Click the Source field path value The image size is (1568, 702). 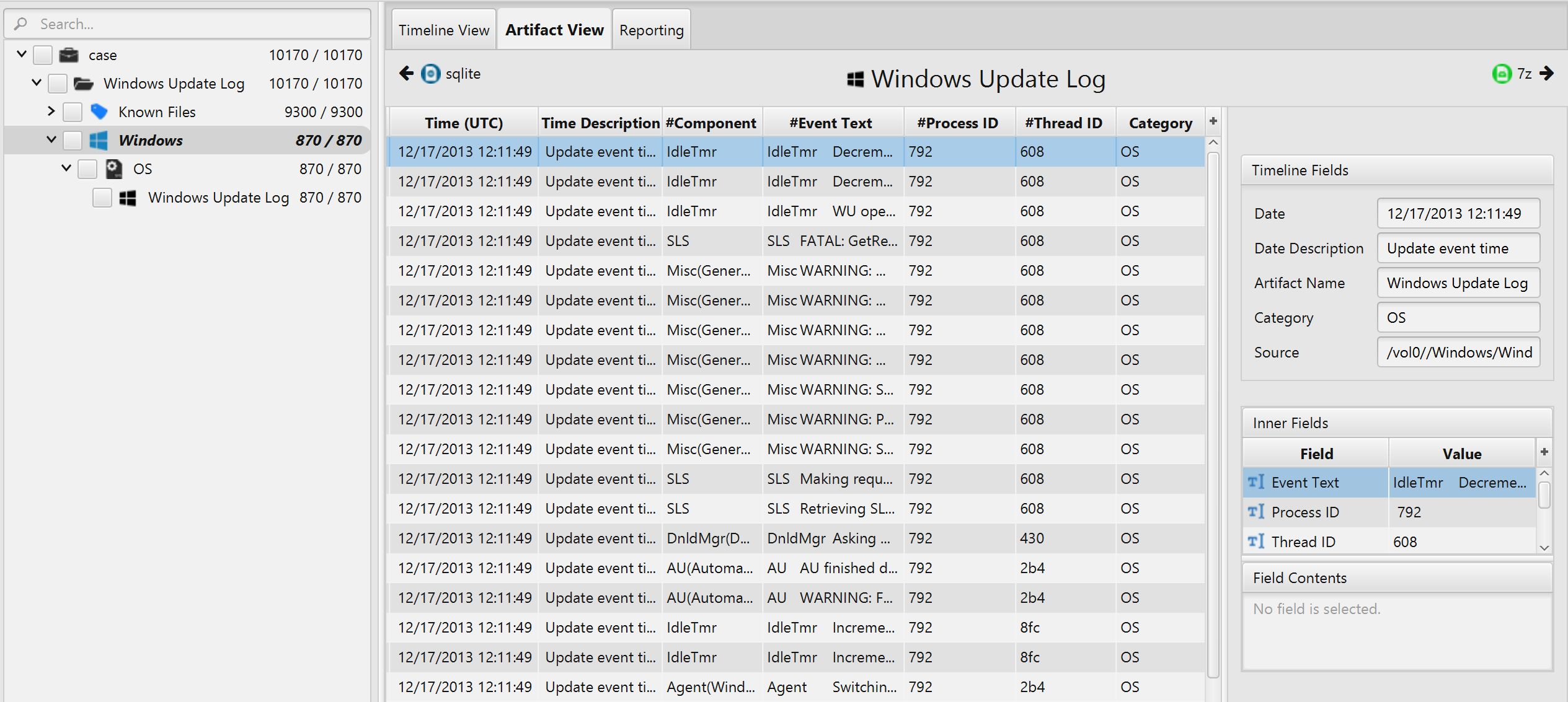tap(1458, 353)
